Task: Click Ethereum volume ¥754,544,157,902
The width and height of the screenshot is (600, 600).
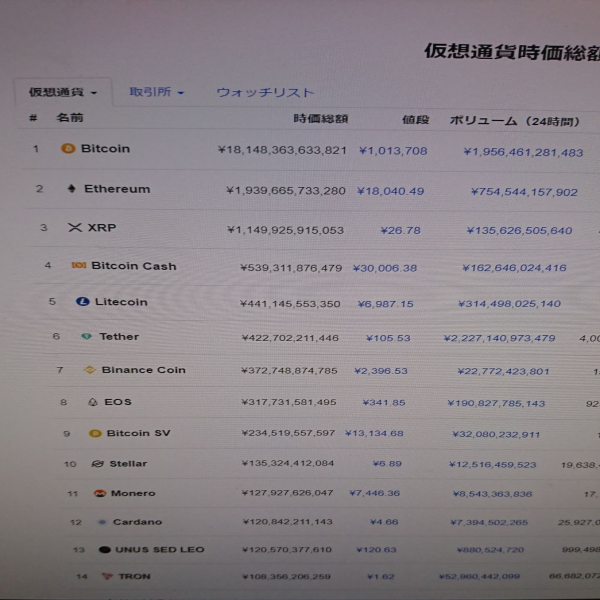Action: (524, 192)
